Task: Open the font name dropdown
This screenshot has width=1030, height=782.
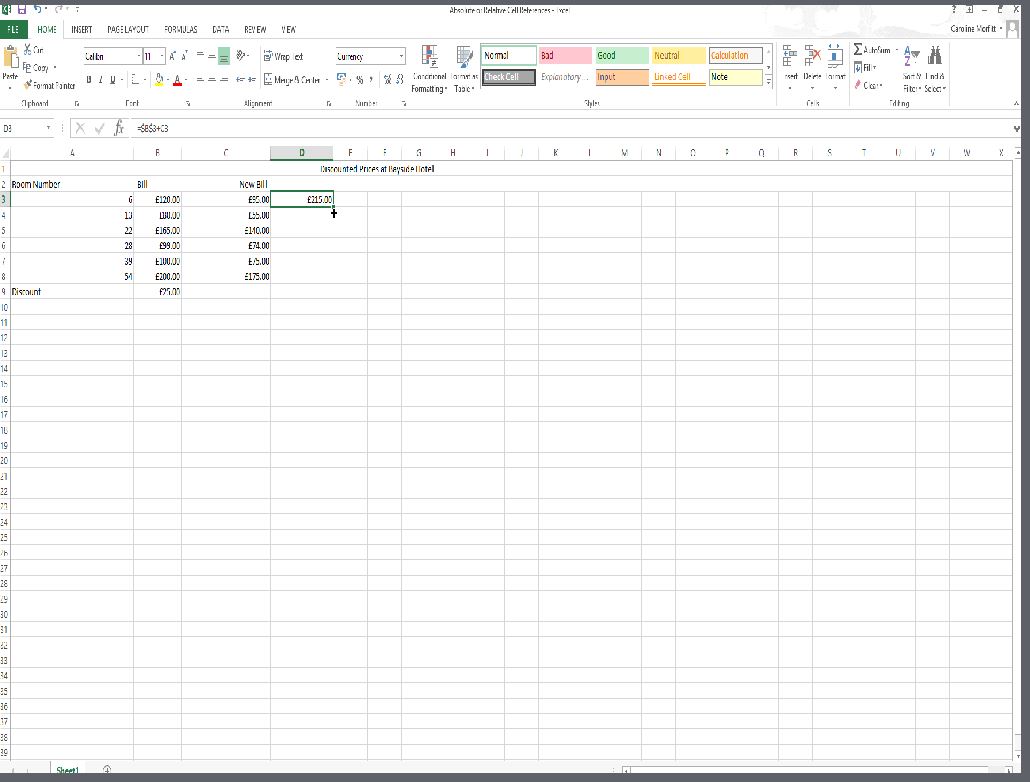Action: click(x=139, y=57)
